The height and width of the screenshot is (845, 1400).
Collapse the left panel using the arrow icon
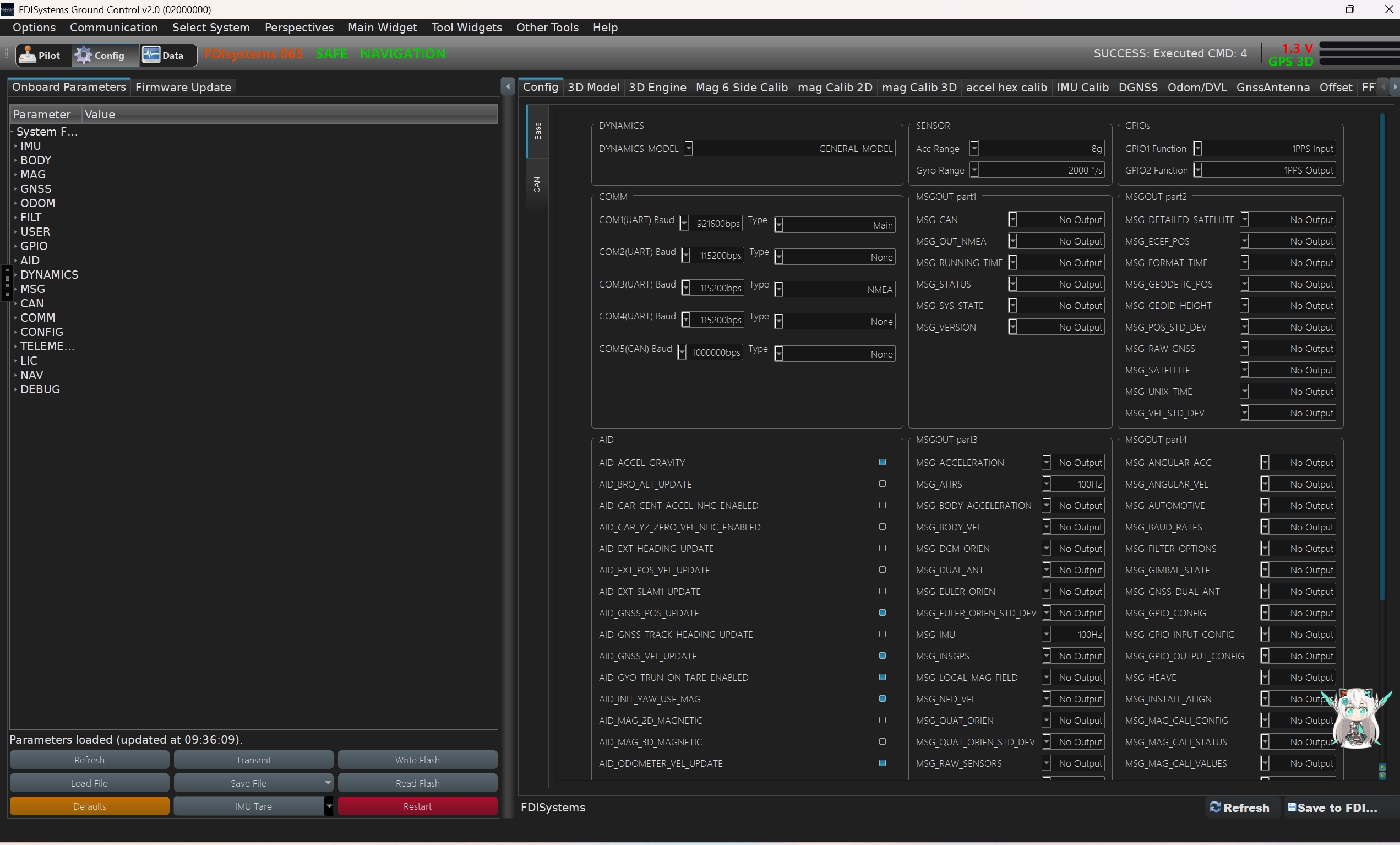tap(508, 87)
